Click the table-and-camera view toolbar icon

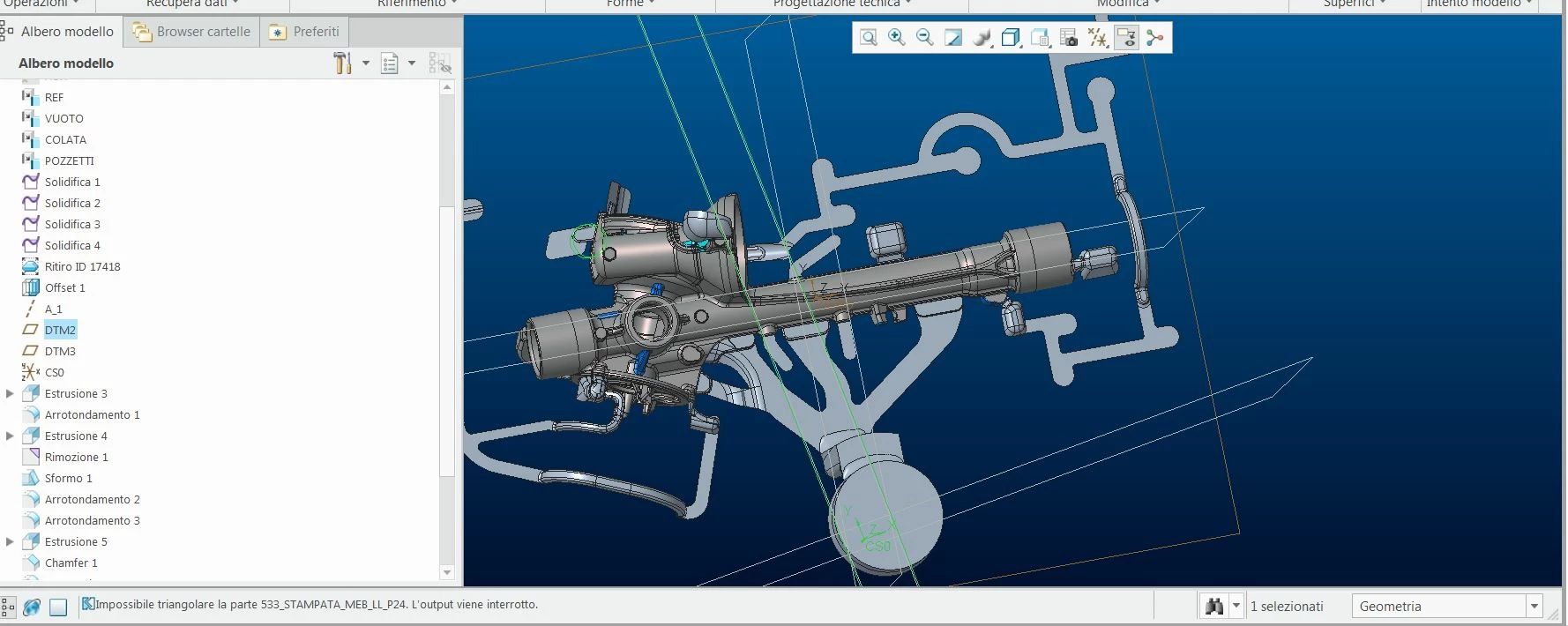click(x=1069, y=37)
